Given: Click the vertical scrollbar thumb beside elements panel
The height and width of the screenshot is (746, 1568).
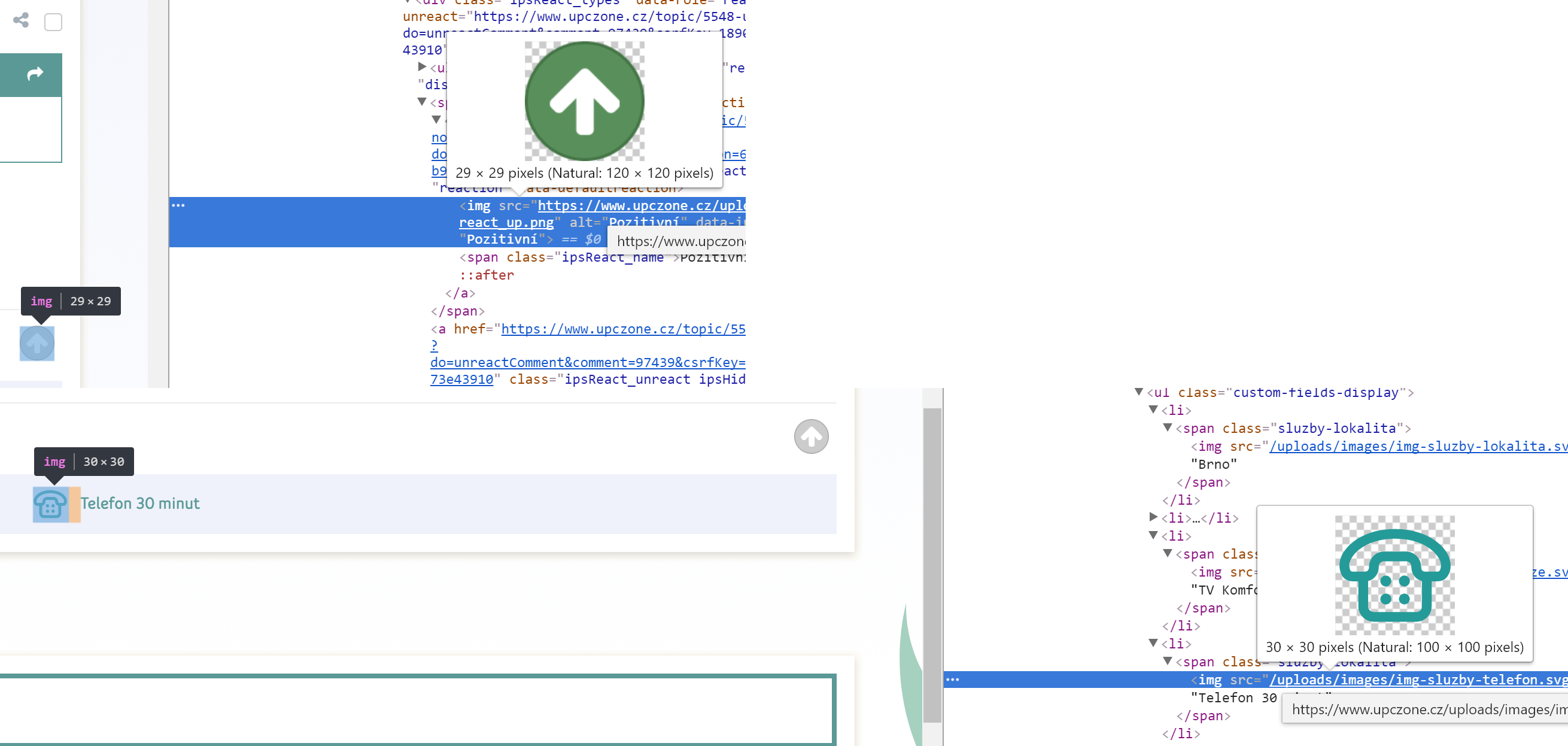Looking at the screenshot, I should [932, 565].
